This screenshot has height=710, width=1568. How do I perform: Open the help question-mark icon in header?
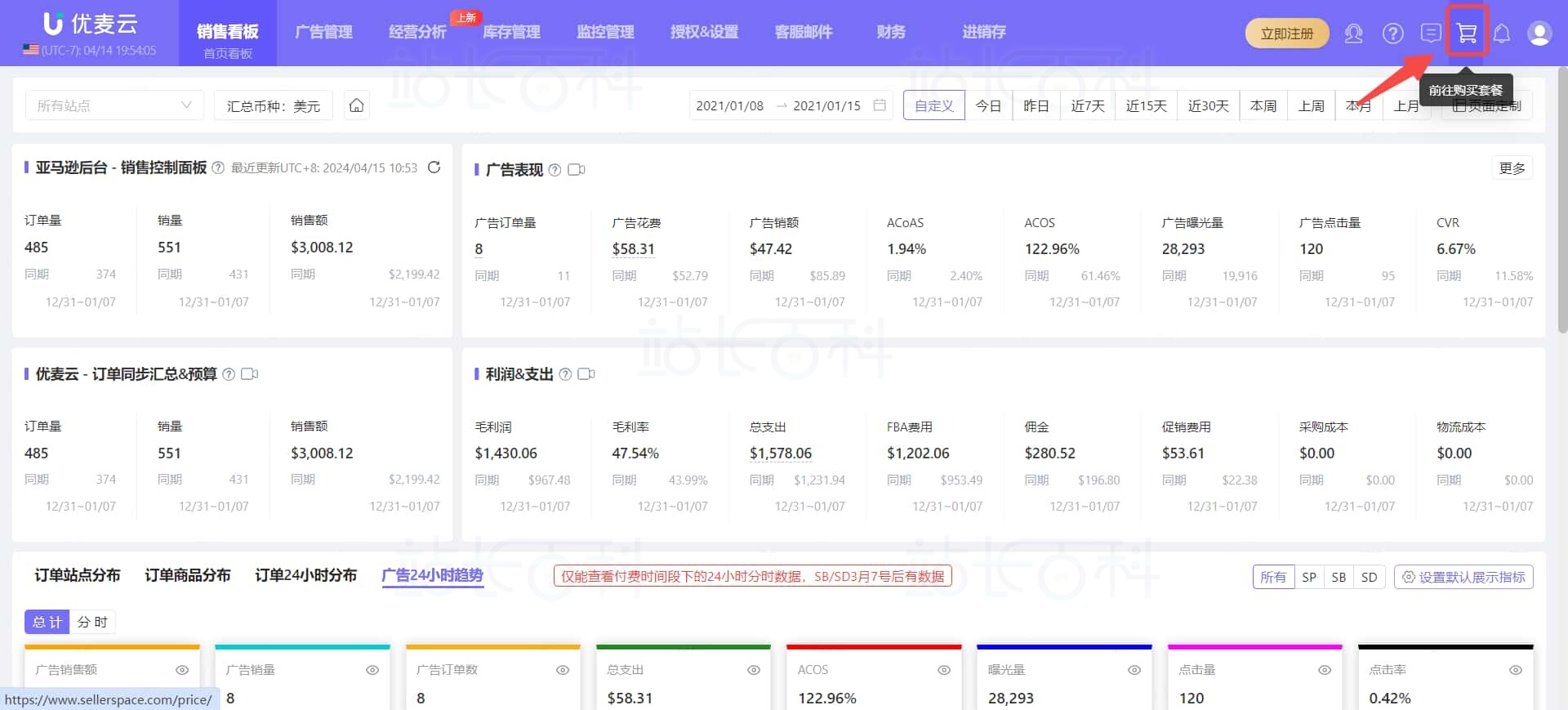[1392, 33]
